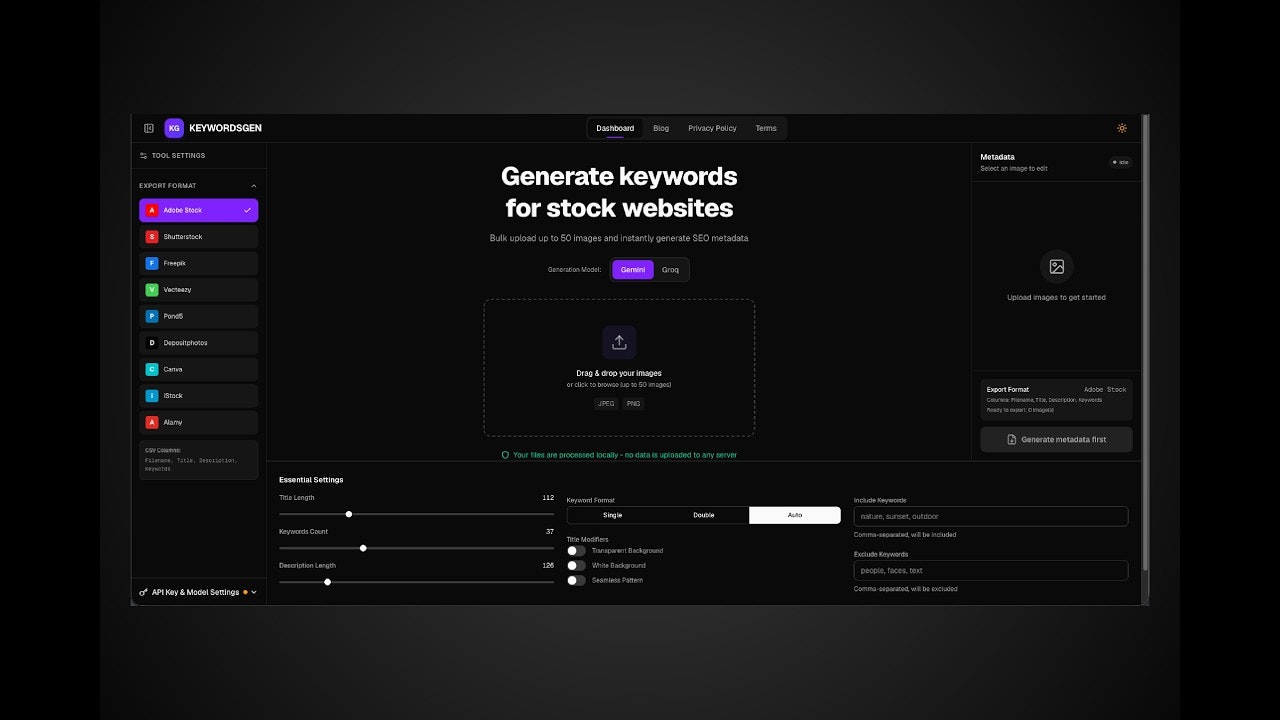Screen dimensions: 1280x720
Task: Click the Canva teal C icon
Action: tap(152, 369)
